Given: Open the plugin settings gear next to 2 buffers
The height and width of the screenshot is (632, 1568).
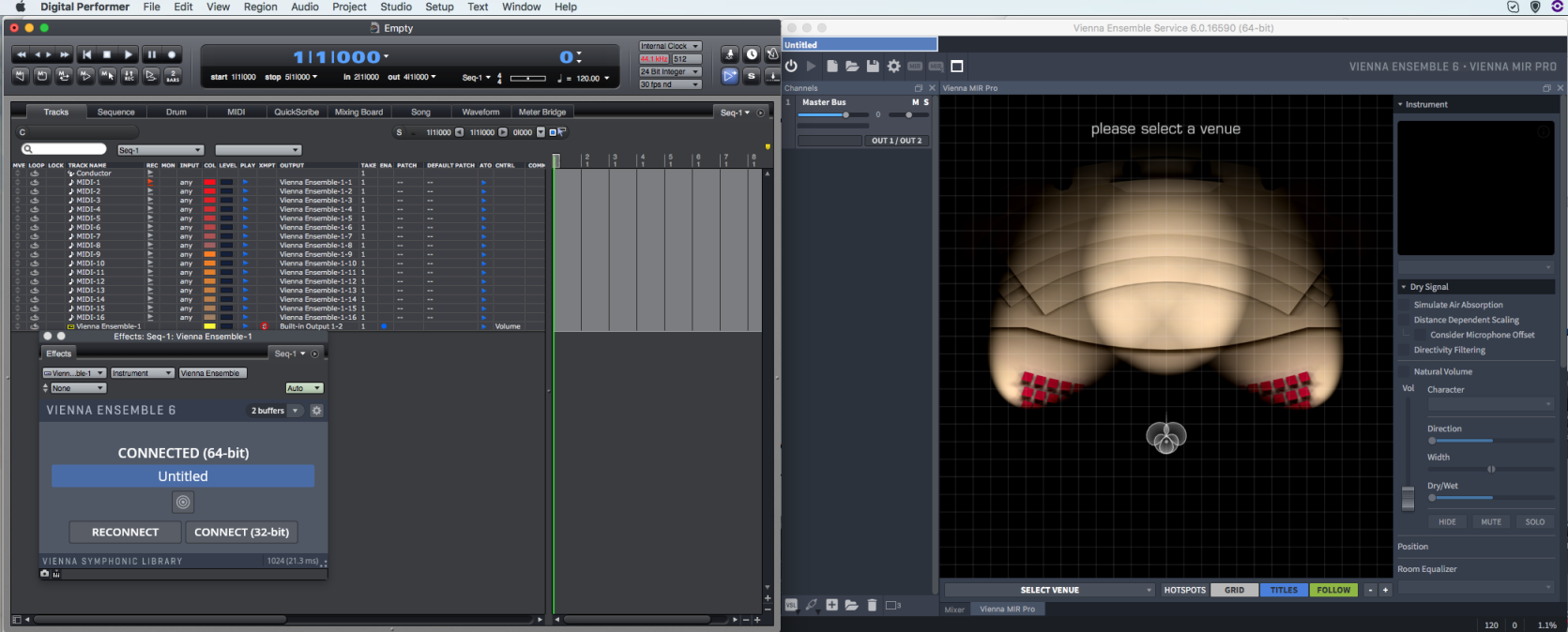Looking at the screenshot, I should (317, 411).
